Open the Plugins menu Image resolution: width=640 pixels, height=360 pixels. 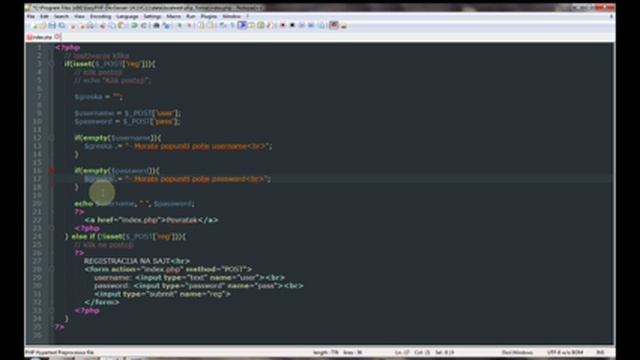tap(209, 16)
